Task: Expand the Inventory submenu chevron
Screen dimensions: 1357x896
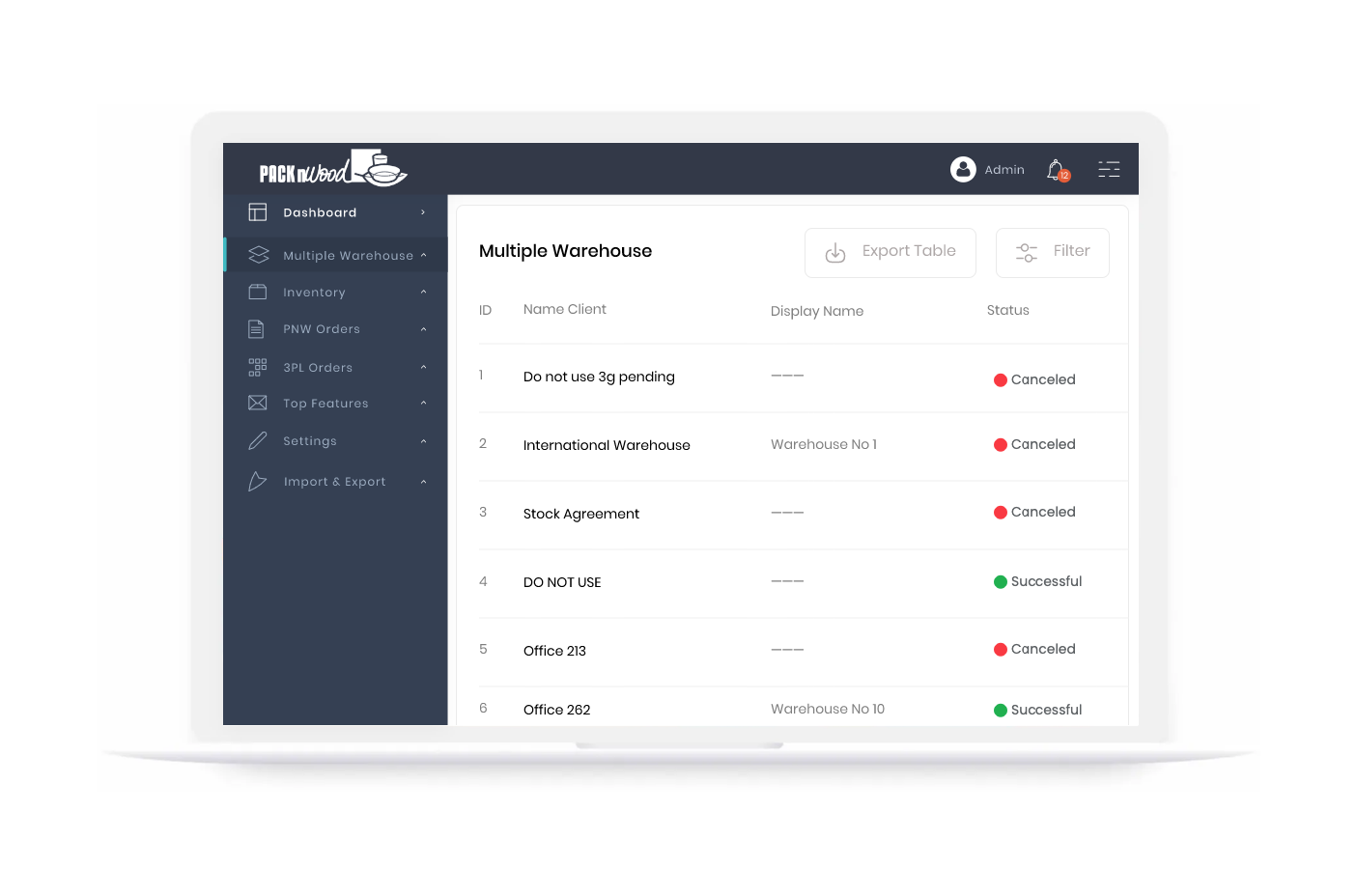Action: coord(422,292)
